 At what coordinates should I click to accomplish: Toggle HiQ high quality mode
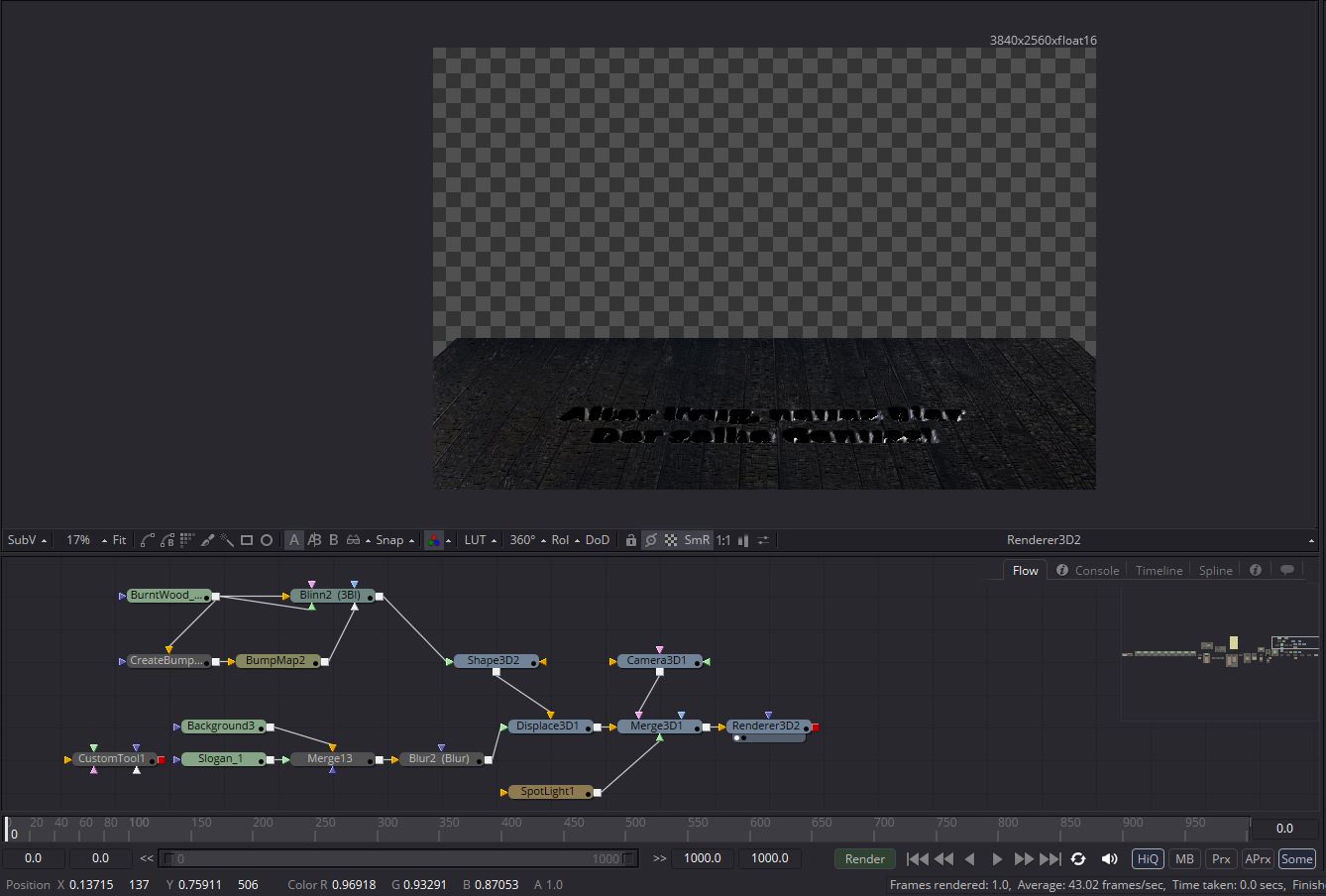pos(1148,859)
